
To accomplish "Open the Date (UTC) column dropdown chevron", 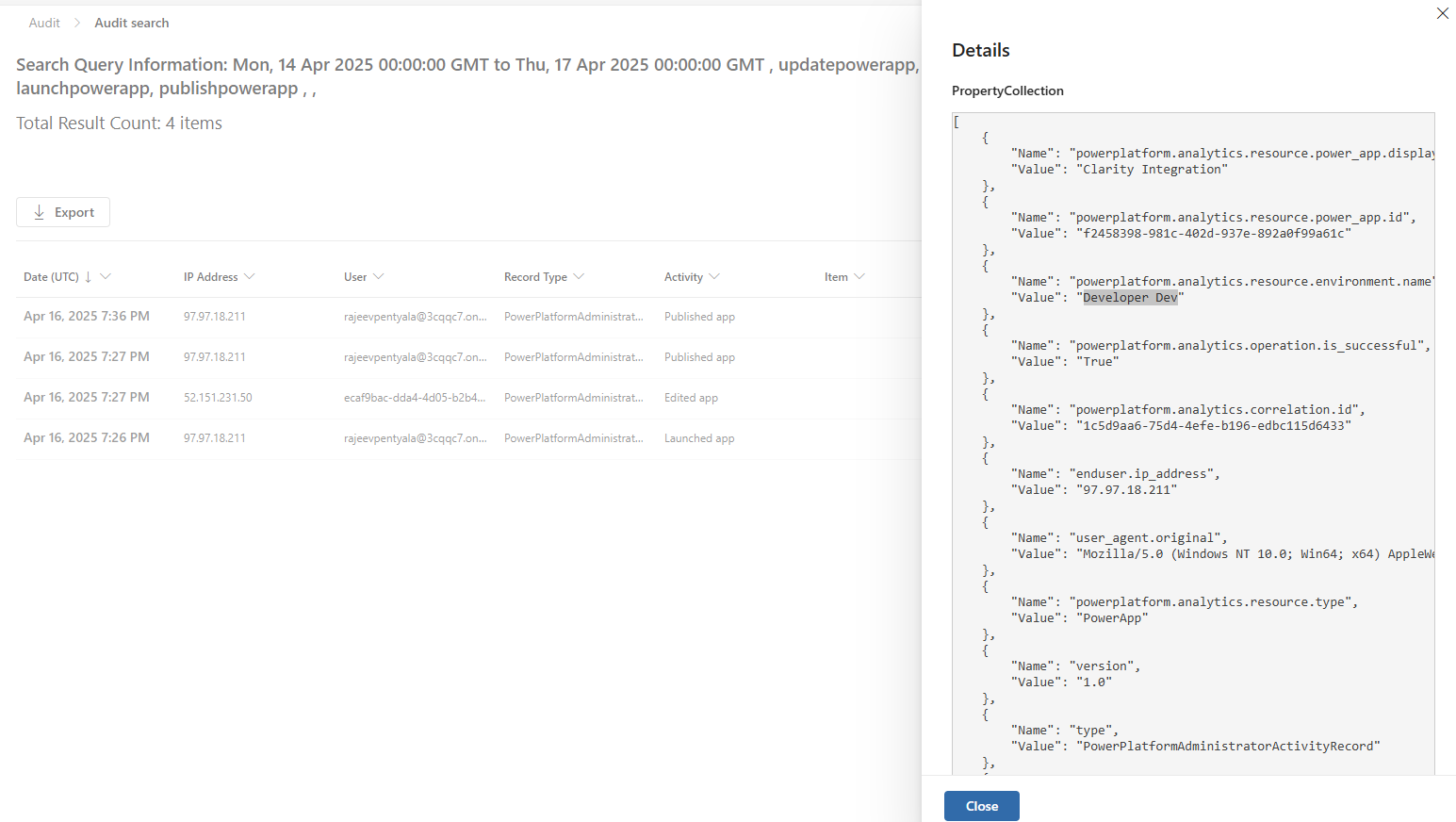I will [106, 276].
